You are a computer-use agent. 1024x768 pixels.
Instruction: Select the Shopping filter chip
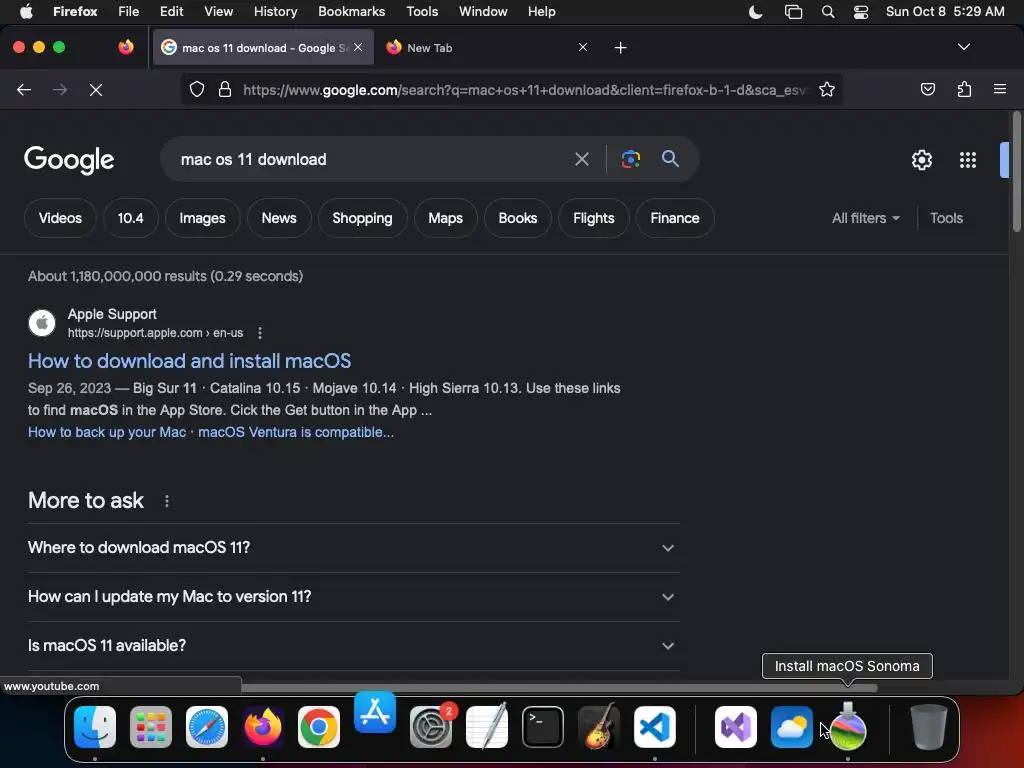point(362,218)
